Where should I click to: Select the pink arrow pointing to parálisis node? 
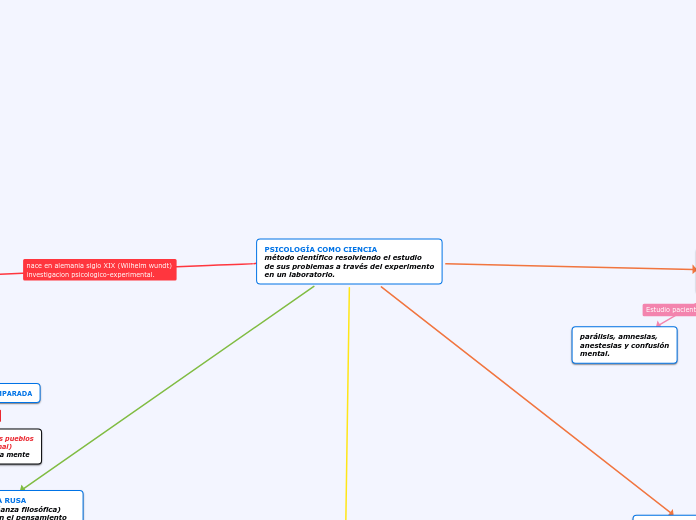665,321
